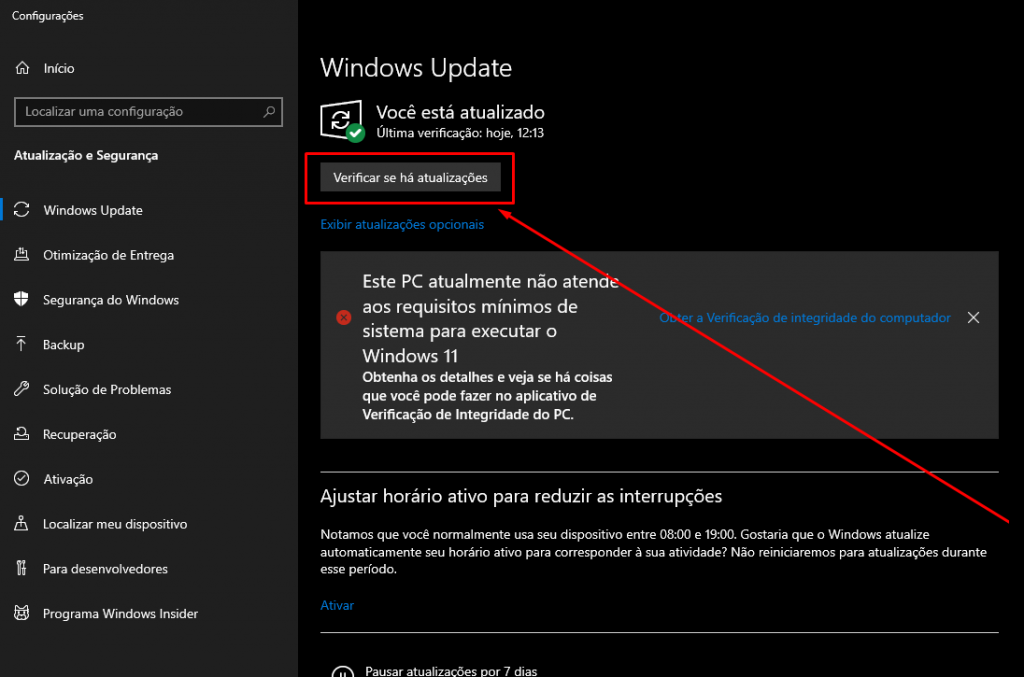
Task: Click the Ativar link for active hours
Action: (x=337, y=605)
